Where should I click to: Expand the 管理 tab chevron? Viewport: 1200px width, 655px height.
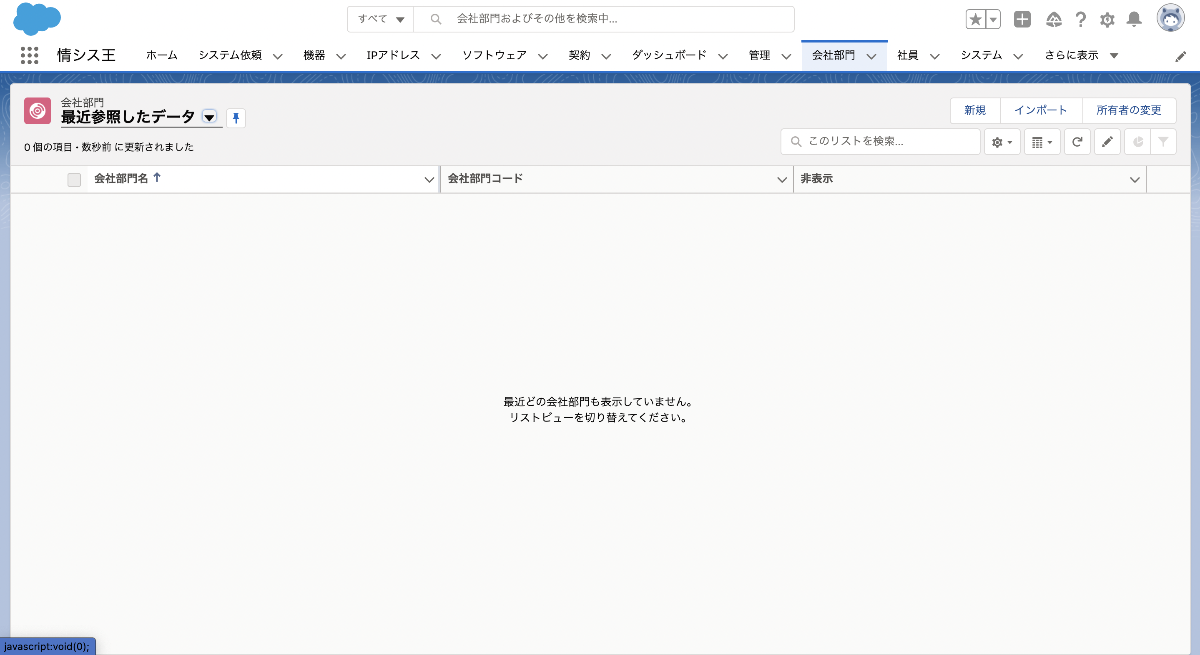coord(786,57)
